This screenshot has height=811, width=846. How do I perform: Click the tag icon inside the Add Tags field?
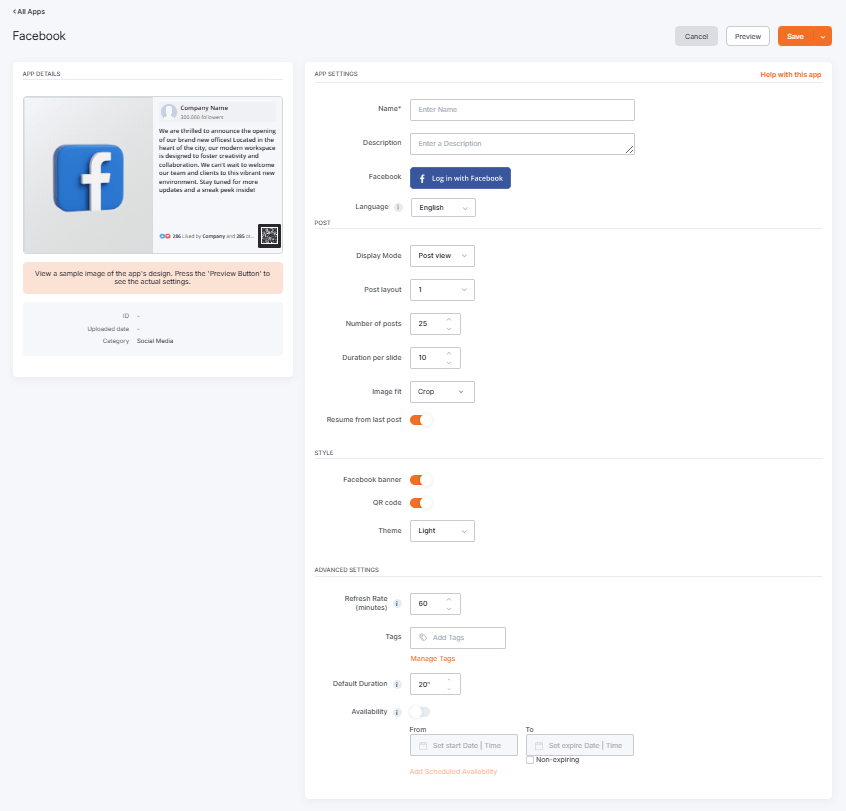click(423, 637)
